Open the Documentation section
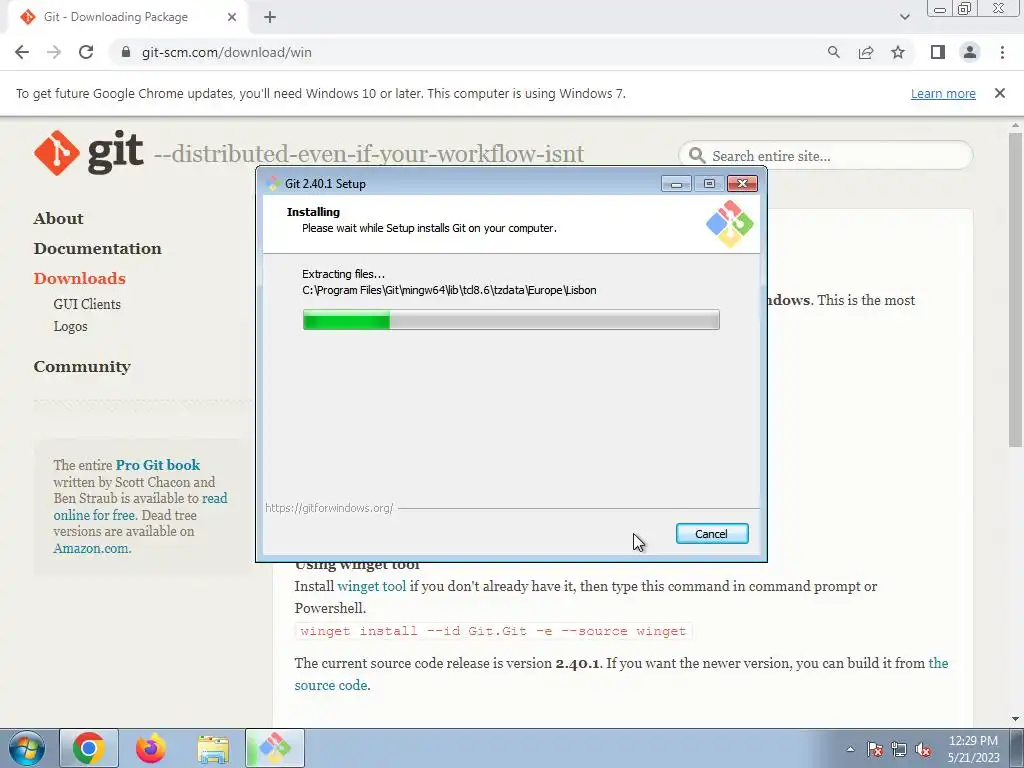The height and width of the screenshot is (768, 1024). [x=97, y=248]
